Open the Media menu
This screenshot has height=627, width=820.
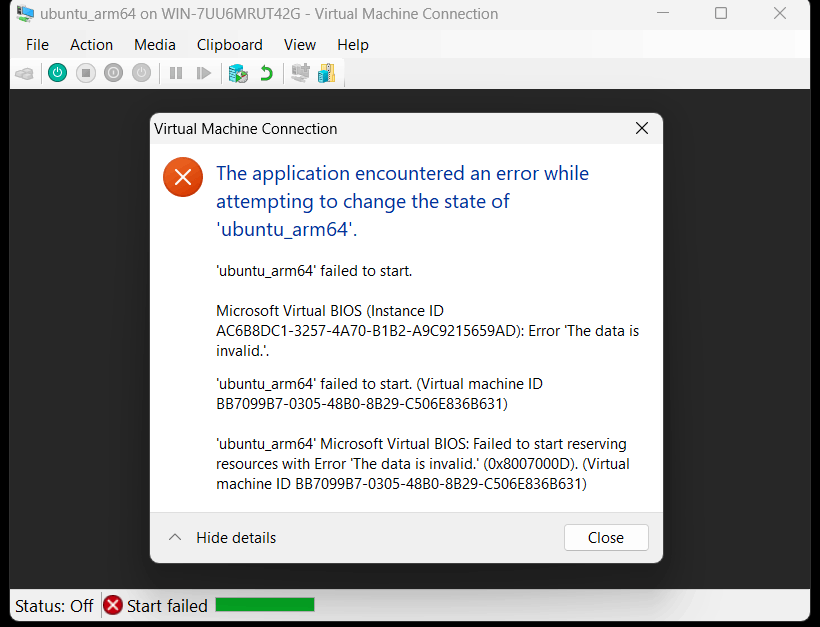coord(155,45)
